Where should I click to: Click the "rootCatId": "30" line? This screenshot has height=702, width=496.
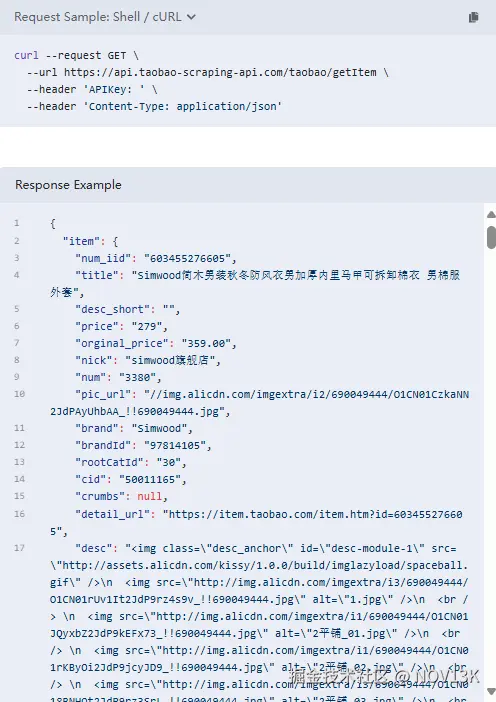[131, 462]
